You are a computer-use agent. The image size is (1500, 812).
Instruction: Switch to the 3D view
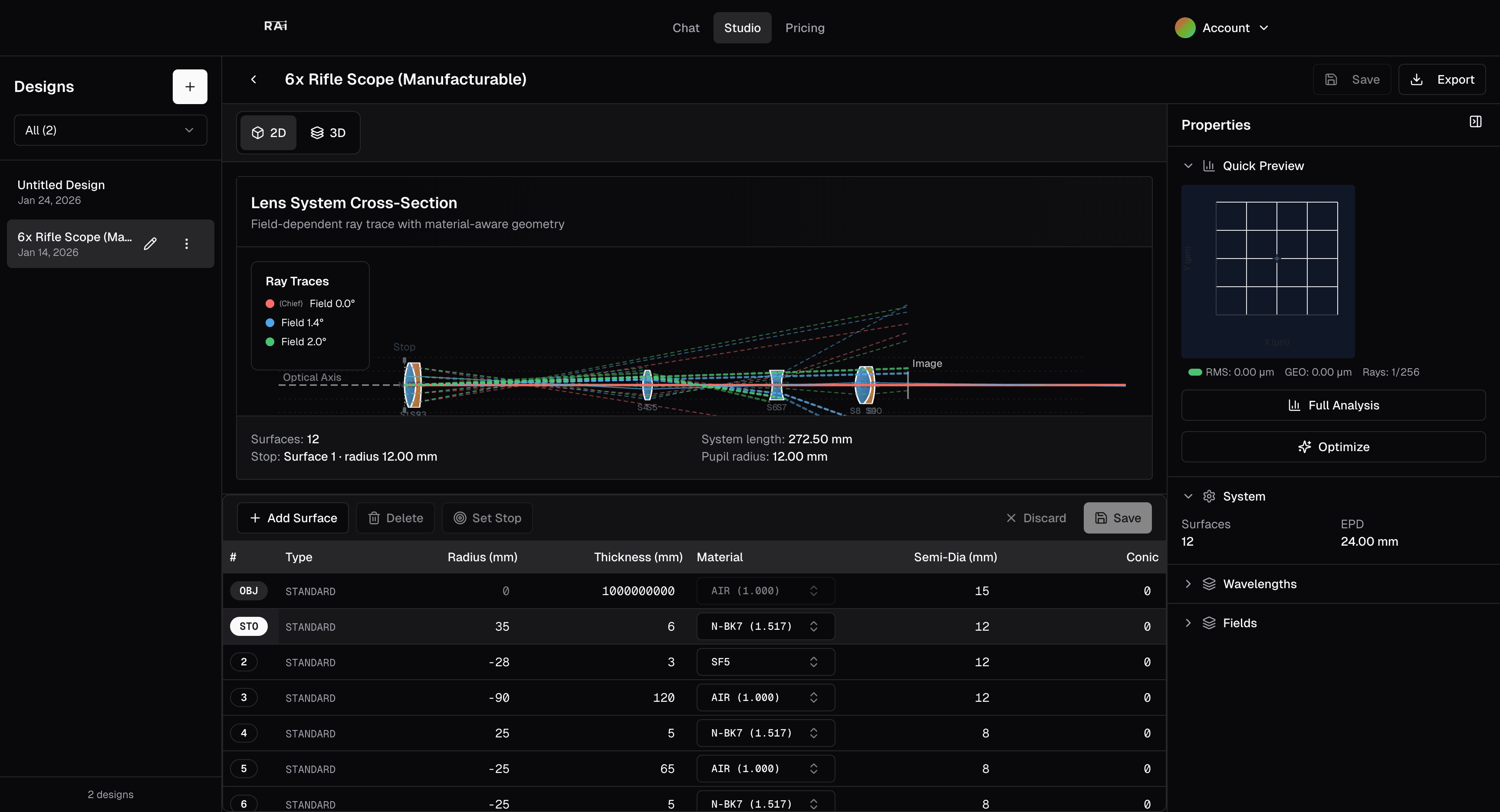pyautogui.click(x=329, y=133)
